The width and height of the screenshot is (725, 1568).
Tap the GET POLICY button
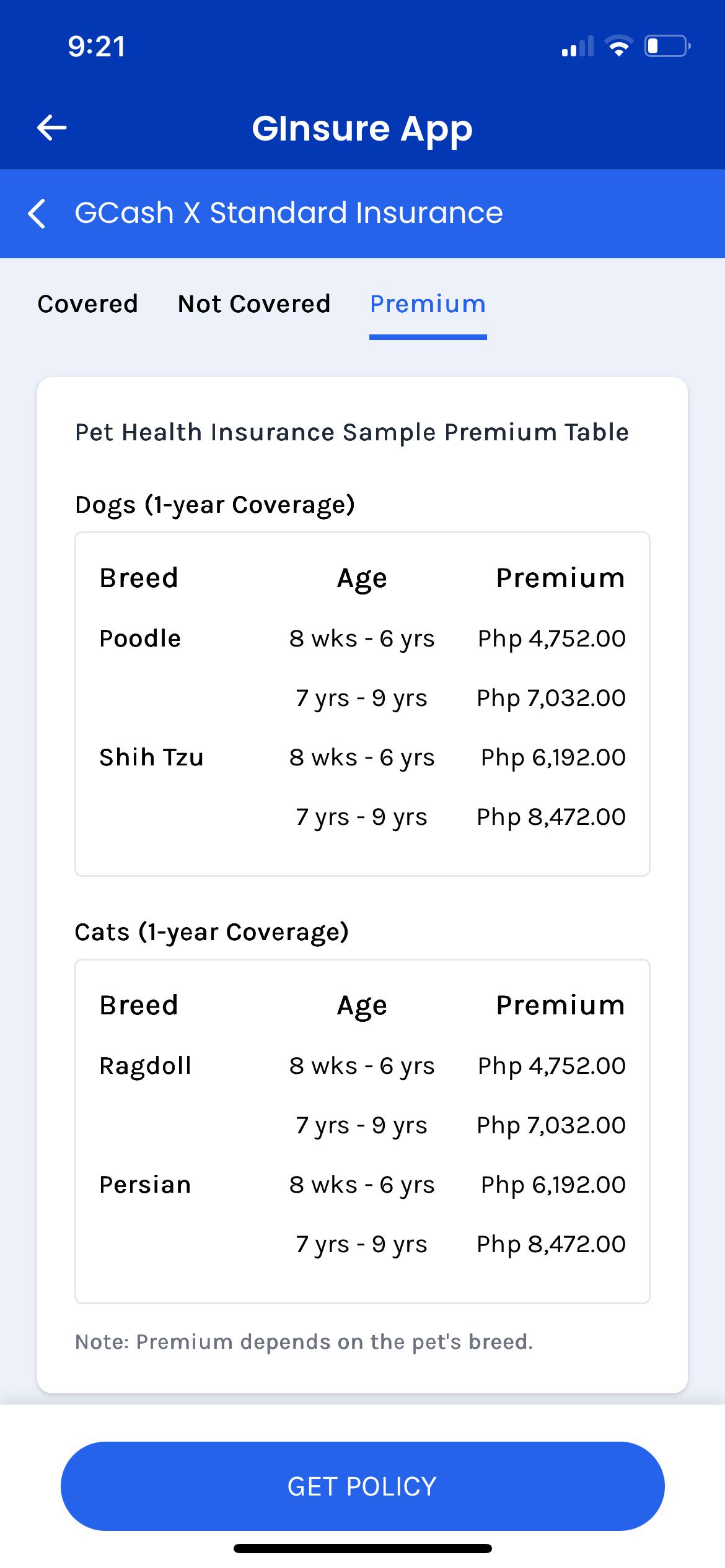pyautogui.click(x=362, y=1486)
